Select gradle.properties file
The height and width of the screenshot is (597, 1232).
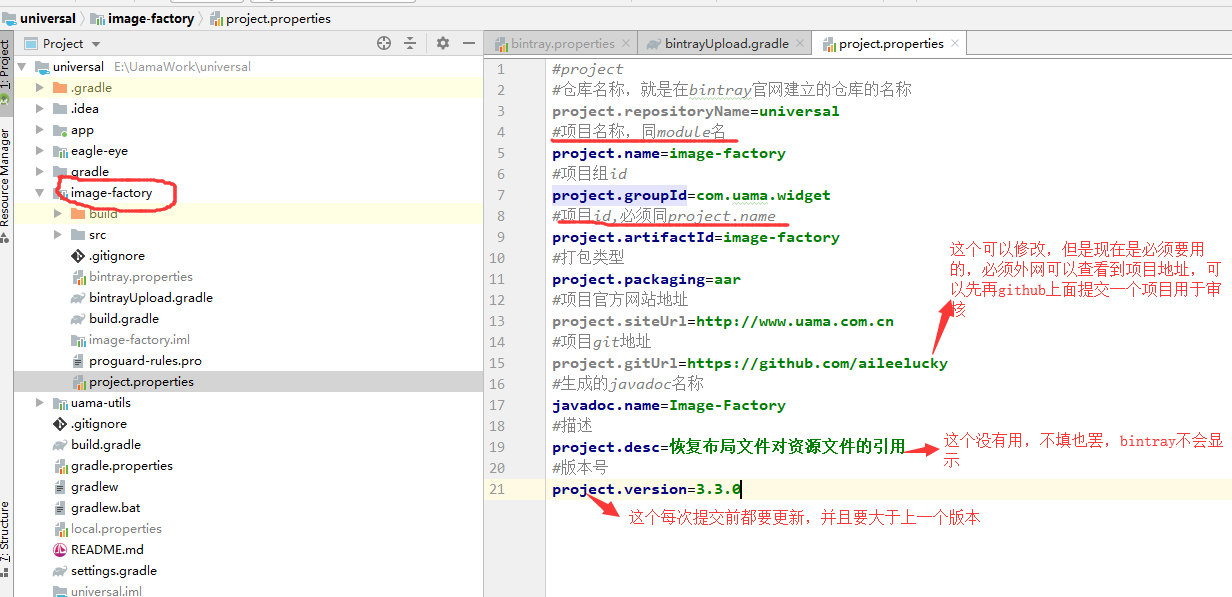tap(121, 466)
